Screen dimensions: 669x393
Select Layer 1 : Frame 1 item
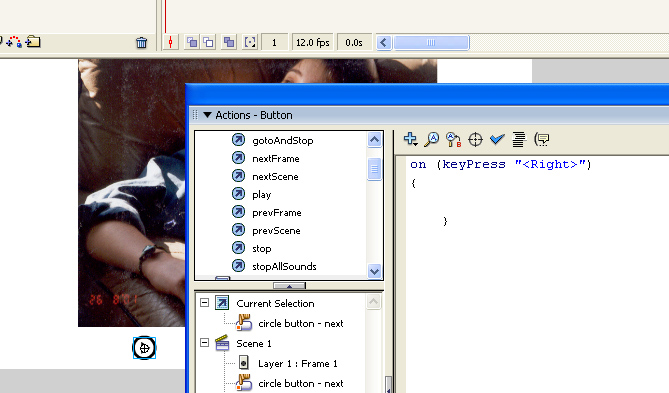pos(297,364)
